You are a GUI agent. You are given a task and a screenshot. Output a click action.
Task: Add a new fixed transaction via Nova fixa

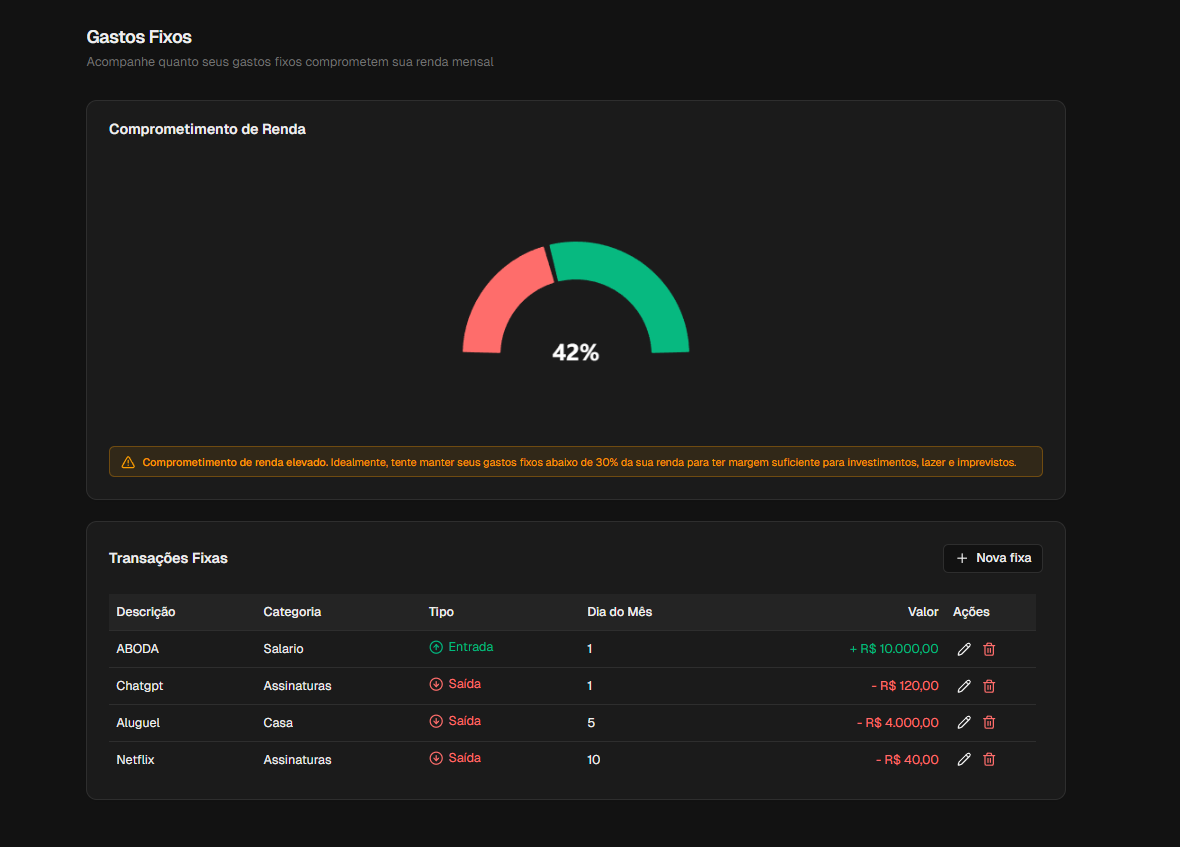click(x=992, y=558)
